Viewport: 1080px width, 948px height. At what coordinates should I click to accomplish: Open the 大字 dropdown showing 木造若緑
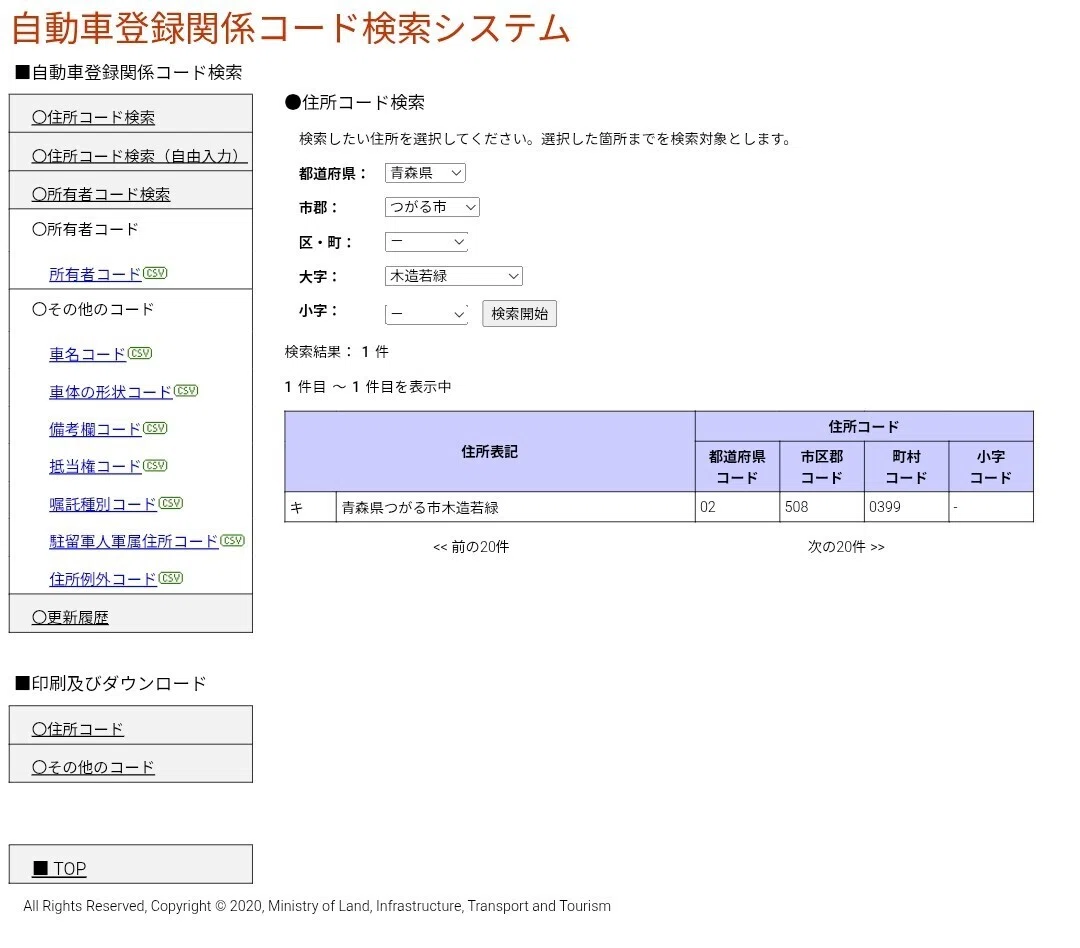(x=453, y=276)
